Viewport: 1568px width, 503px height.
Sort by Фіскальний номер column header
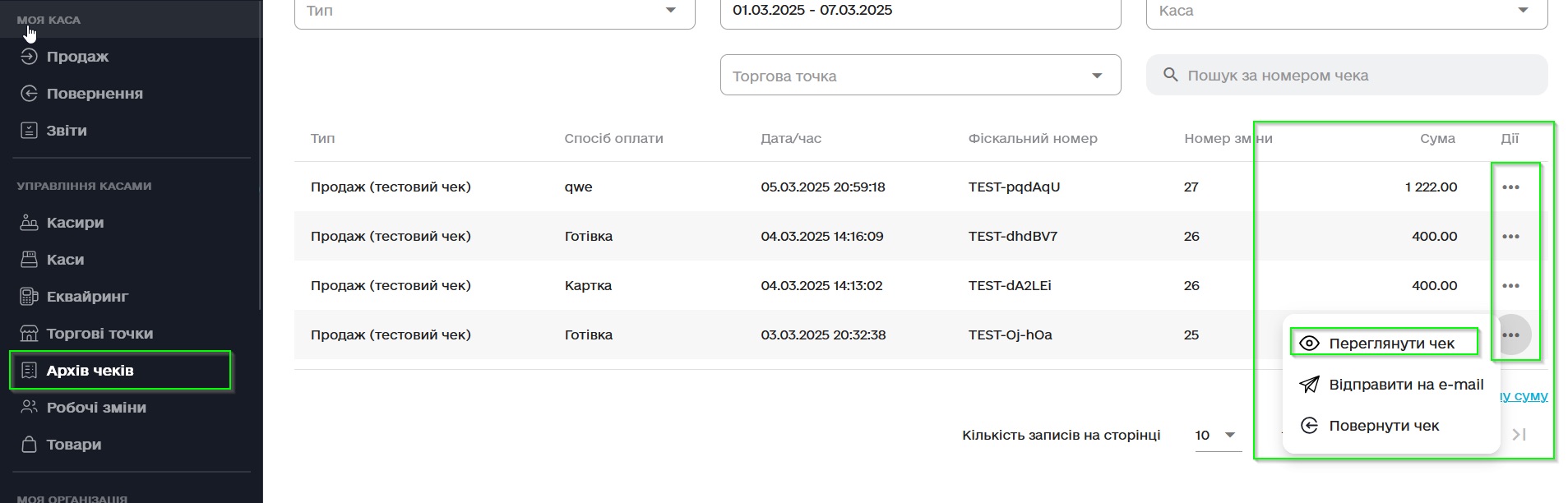point(1033,139)
